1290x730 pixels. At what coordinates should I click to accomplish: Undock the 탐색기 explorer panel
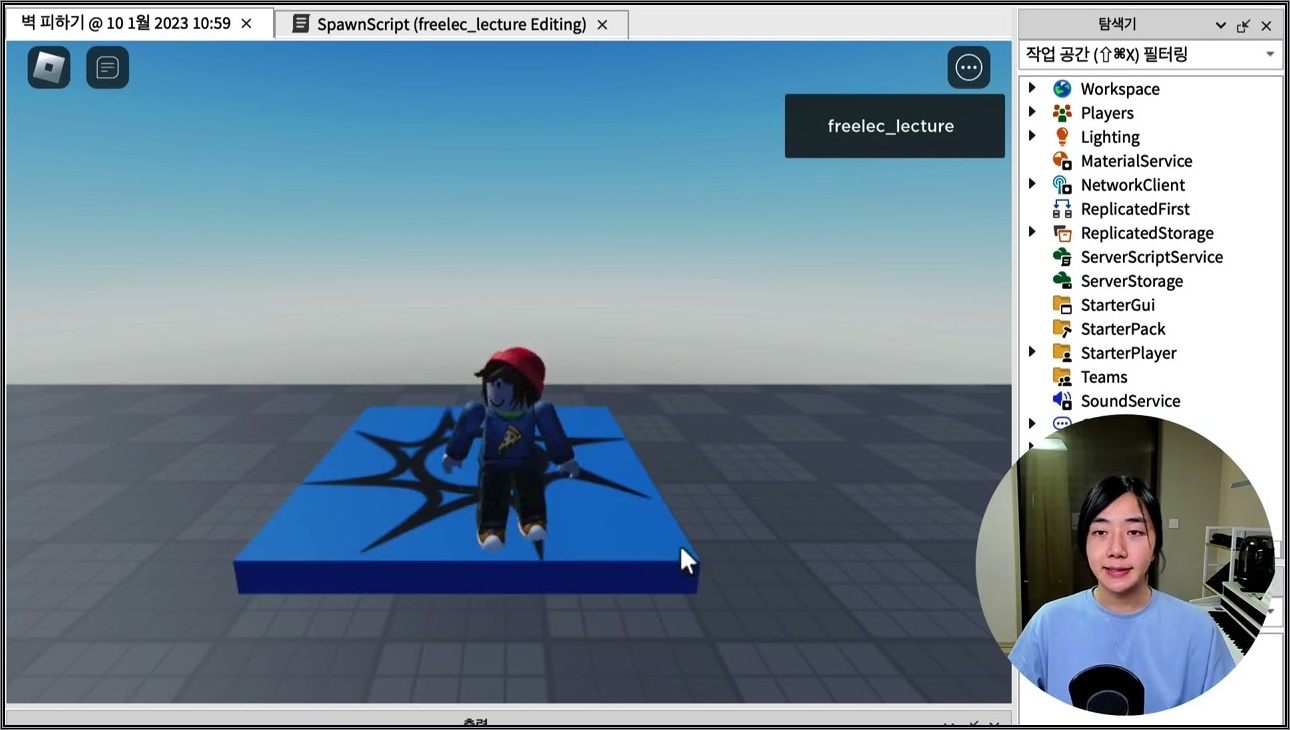(1244, 26)
